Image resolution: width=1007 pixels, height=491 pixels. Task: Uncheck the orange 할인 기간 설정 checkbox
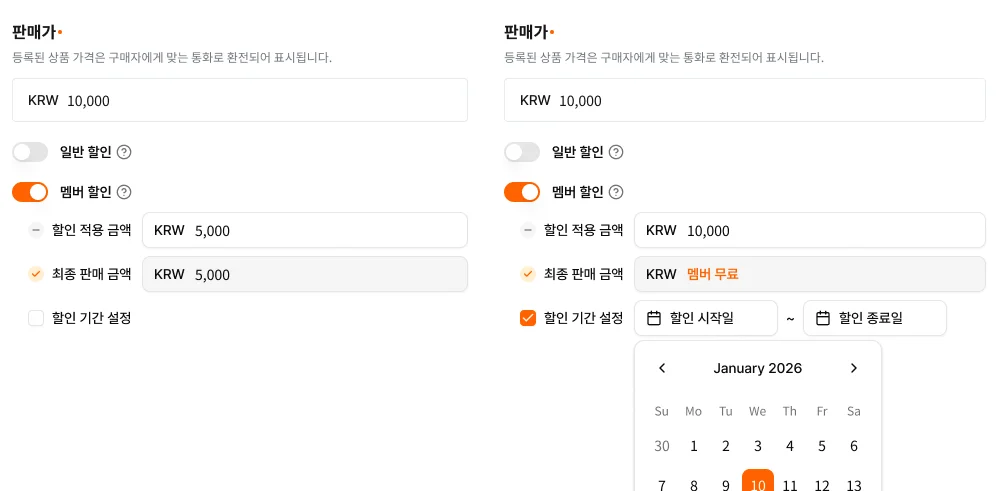pos(528,318)
